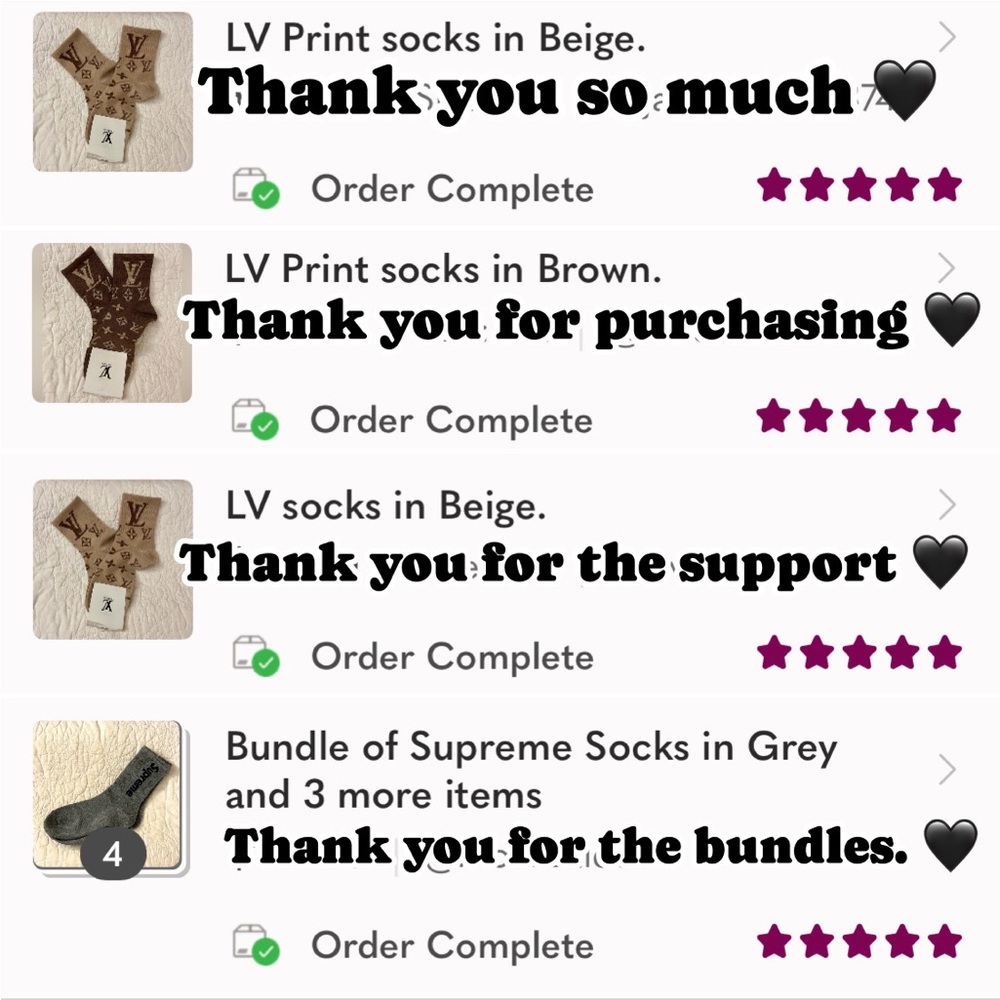
Task: Open the beige LV Print socks thumbnail
Action: [x=112, y=91]
